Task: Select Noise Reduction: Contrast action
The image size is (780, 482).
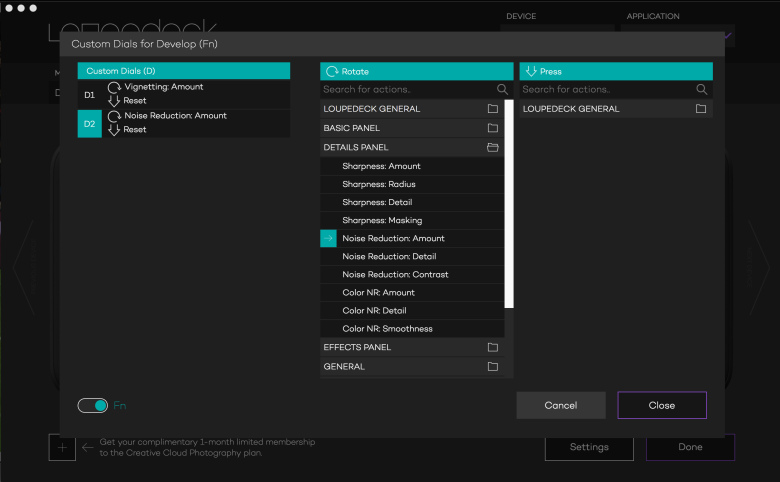Action: tap(412, 275)
